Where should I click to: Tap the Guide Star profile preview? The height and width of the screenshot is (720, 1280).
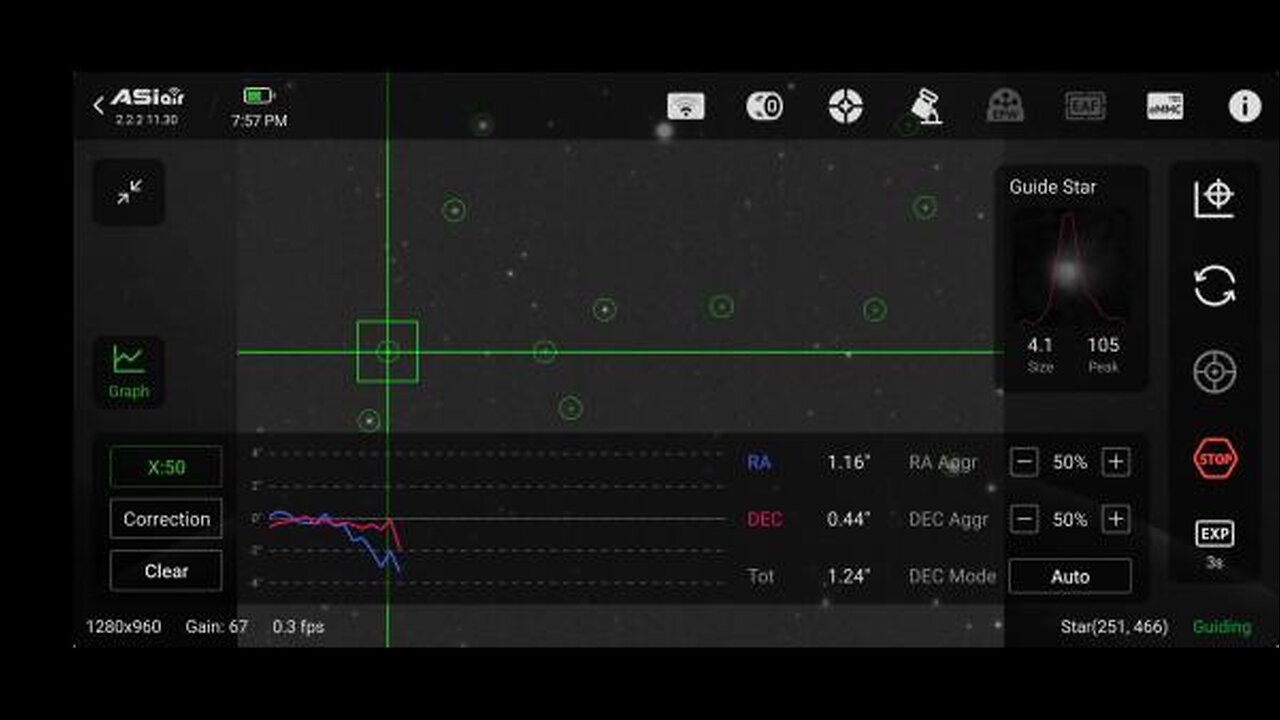pyautogui.click(x=1072, y=270)
